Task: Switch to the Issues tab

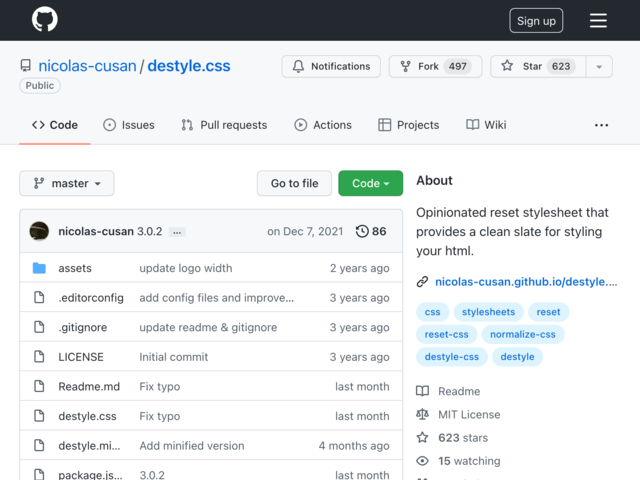Action: click(129, 125)
